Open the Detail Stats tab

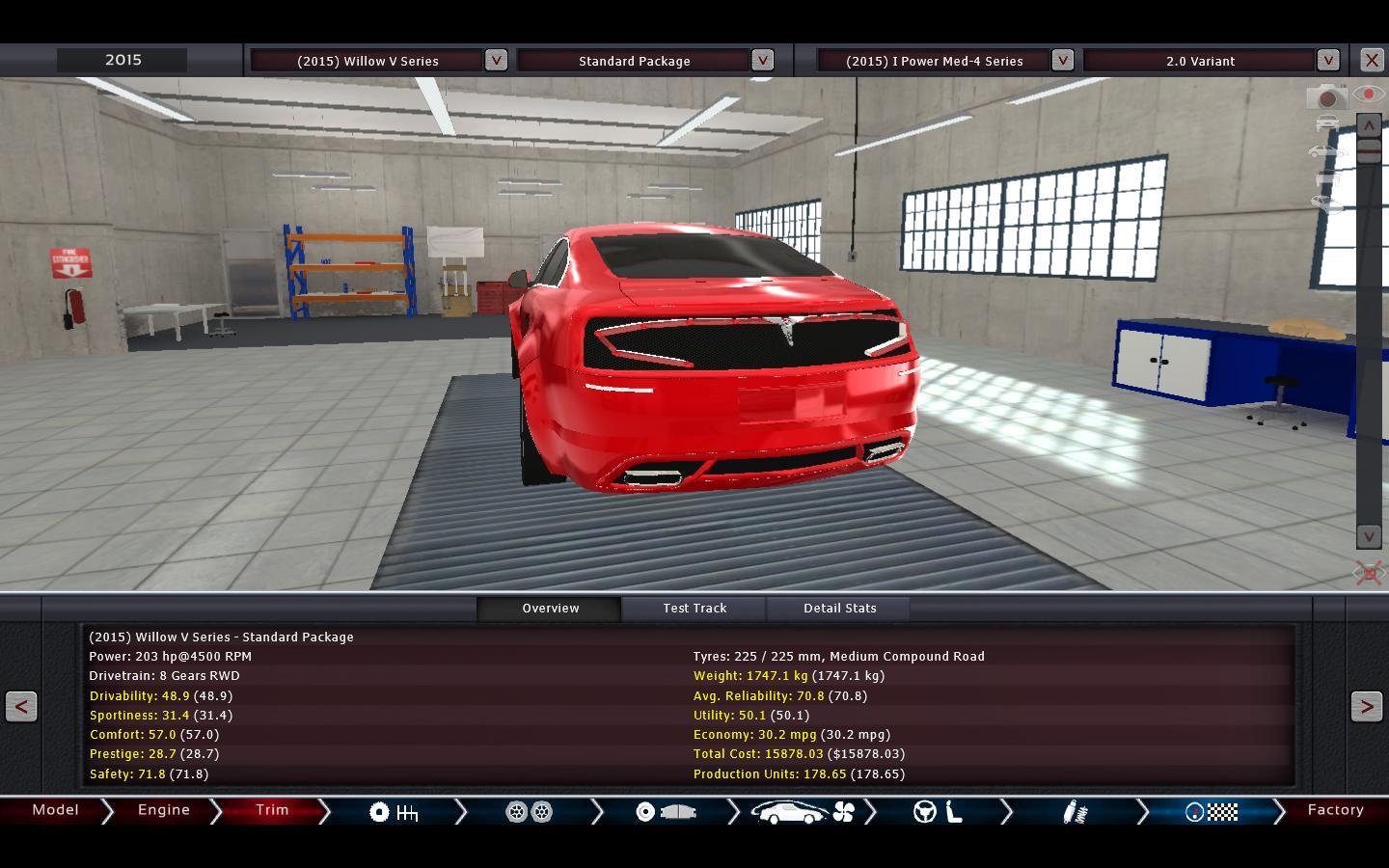click(839, 609)
